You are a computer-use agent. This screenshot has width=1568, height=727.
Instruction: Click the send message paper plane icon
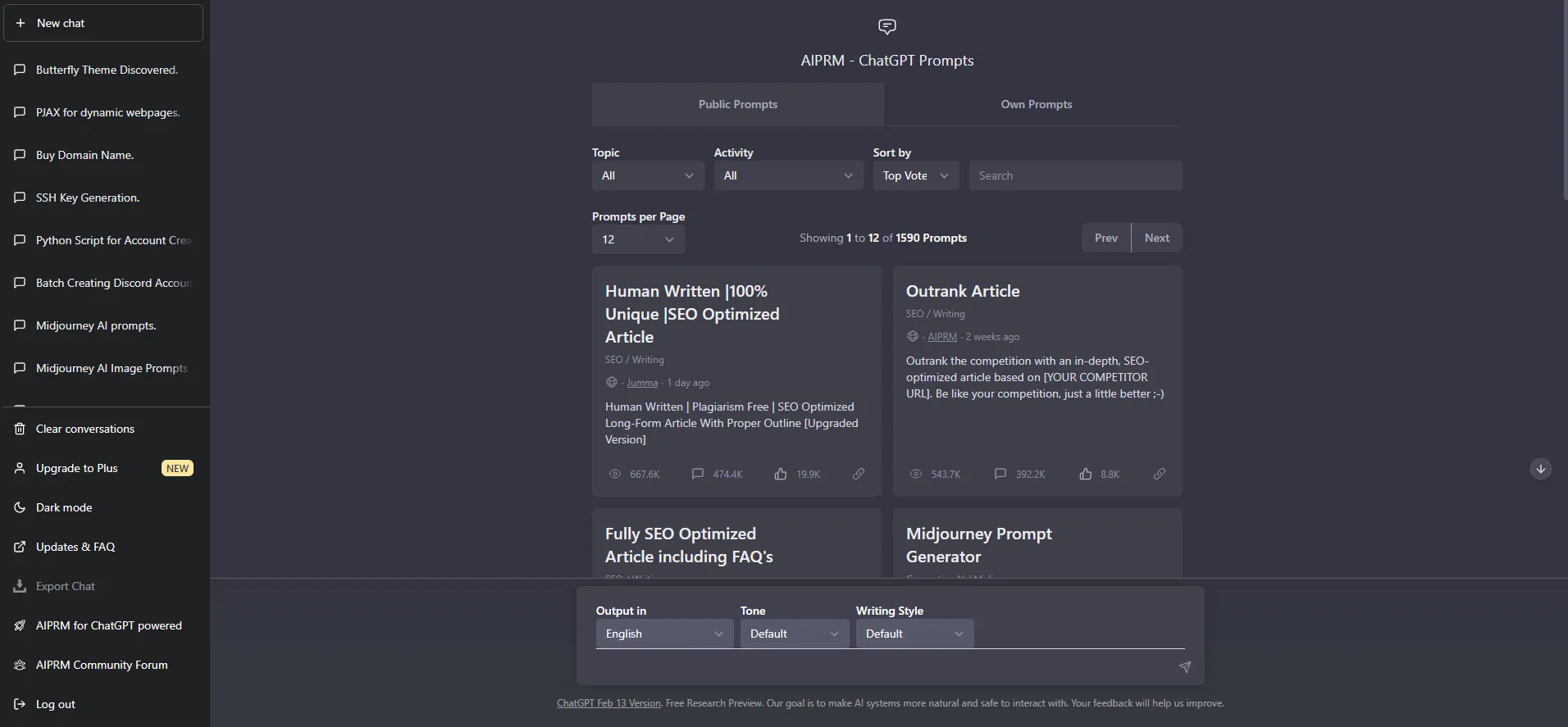coord(1185,667)
